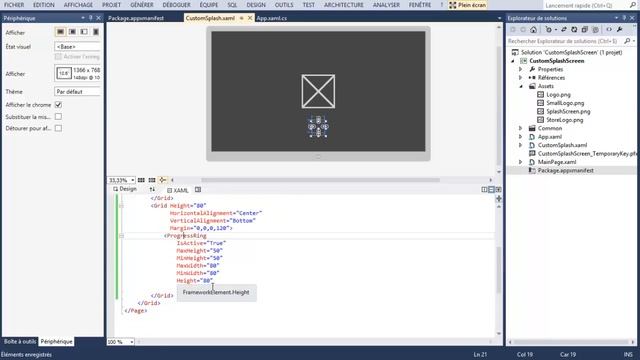The height and width of the screenshot is (360, 640).
Task: Click the Lancement rapide search box
Action: [586, 5]
